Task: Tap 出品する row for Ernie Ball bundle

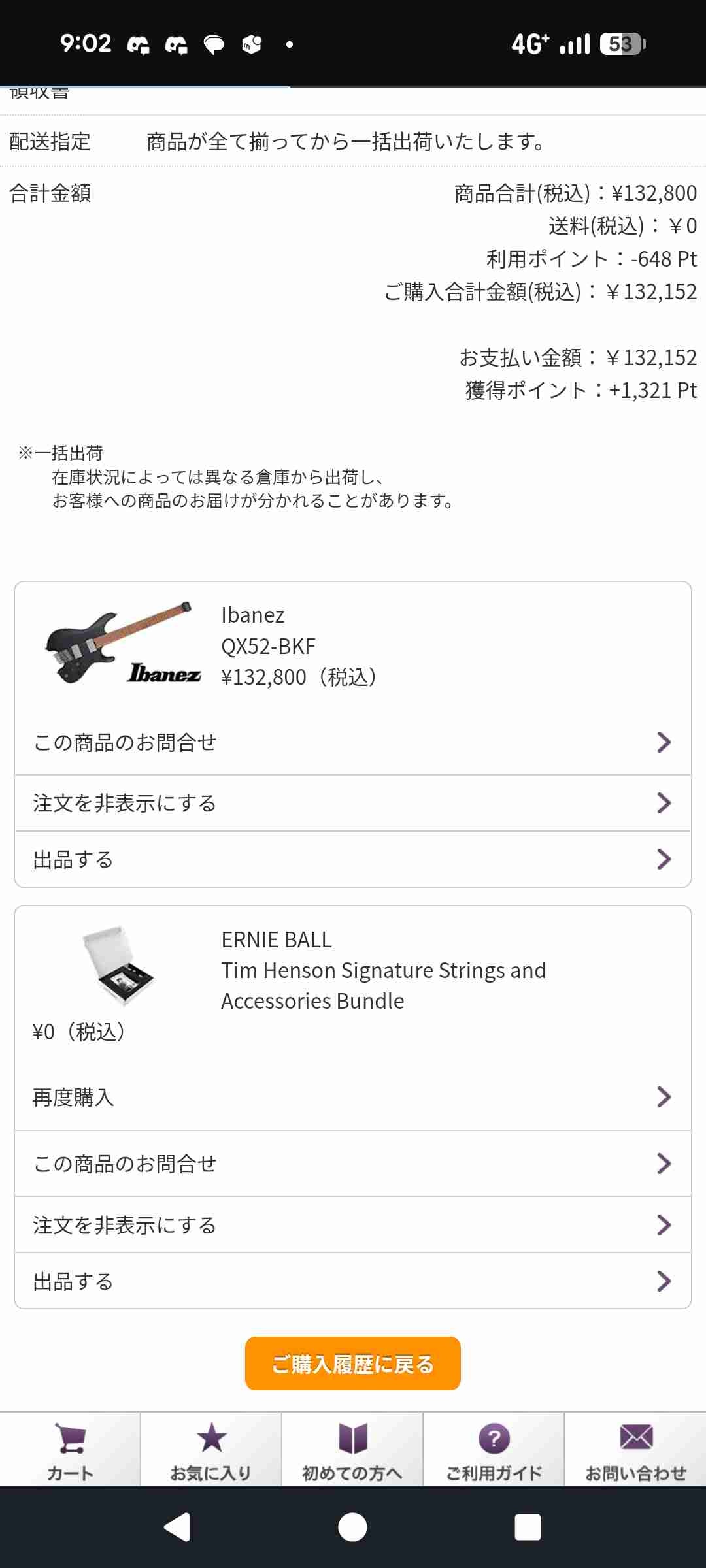Action: pyautogui.click(x=73, y=1281)
